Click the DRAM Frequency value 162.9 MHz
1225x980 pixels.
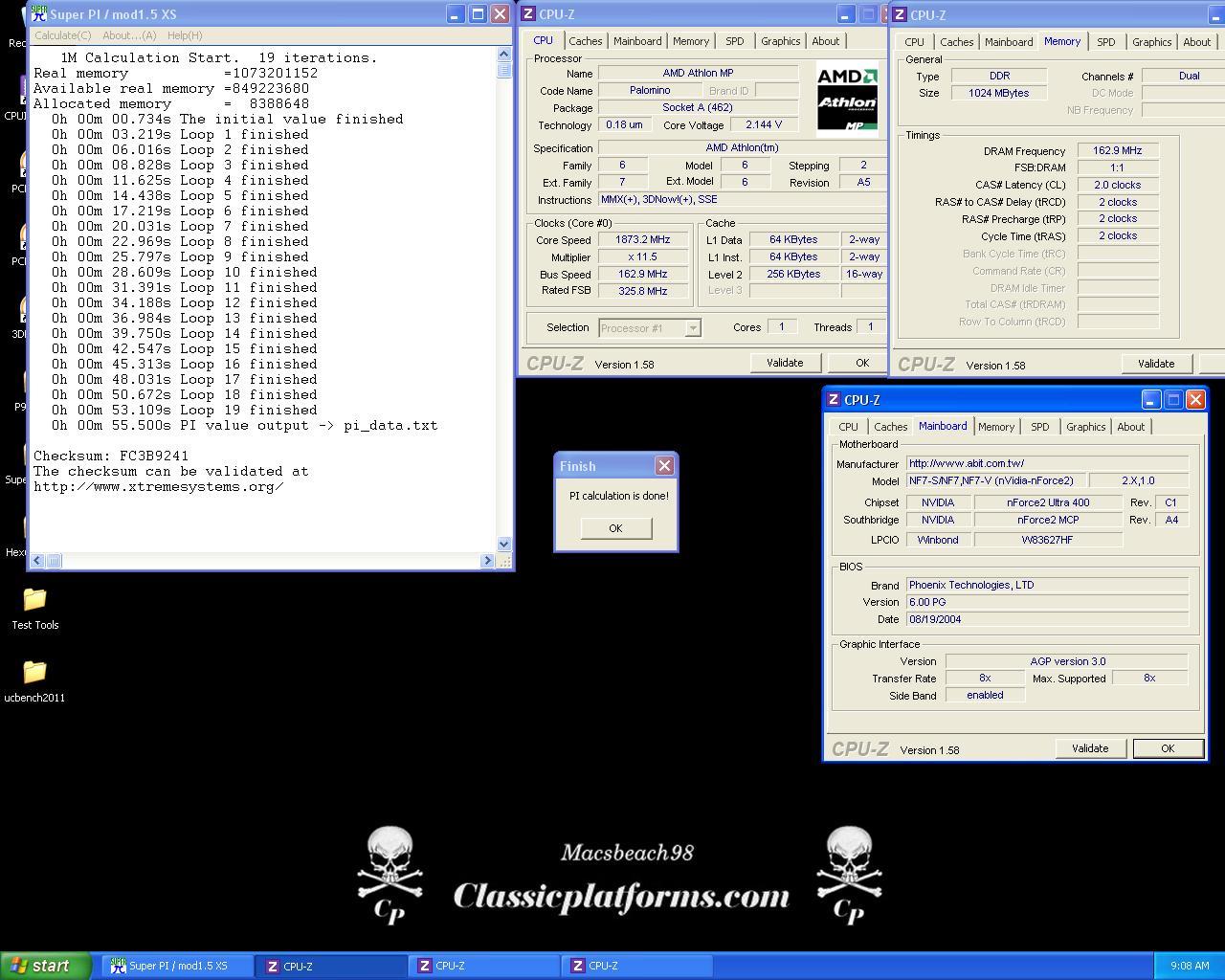click(x=1118, y=151)
